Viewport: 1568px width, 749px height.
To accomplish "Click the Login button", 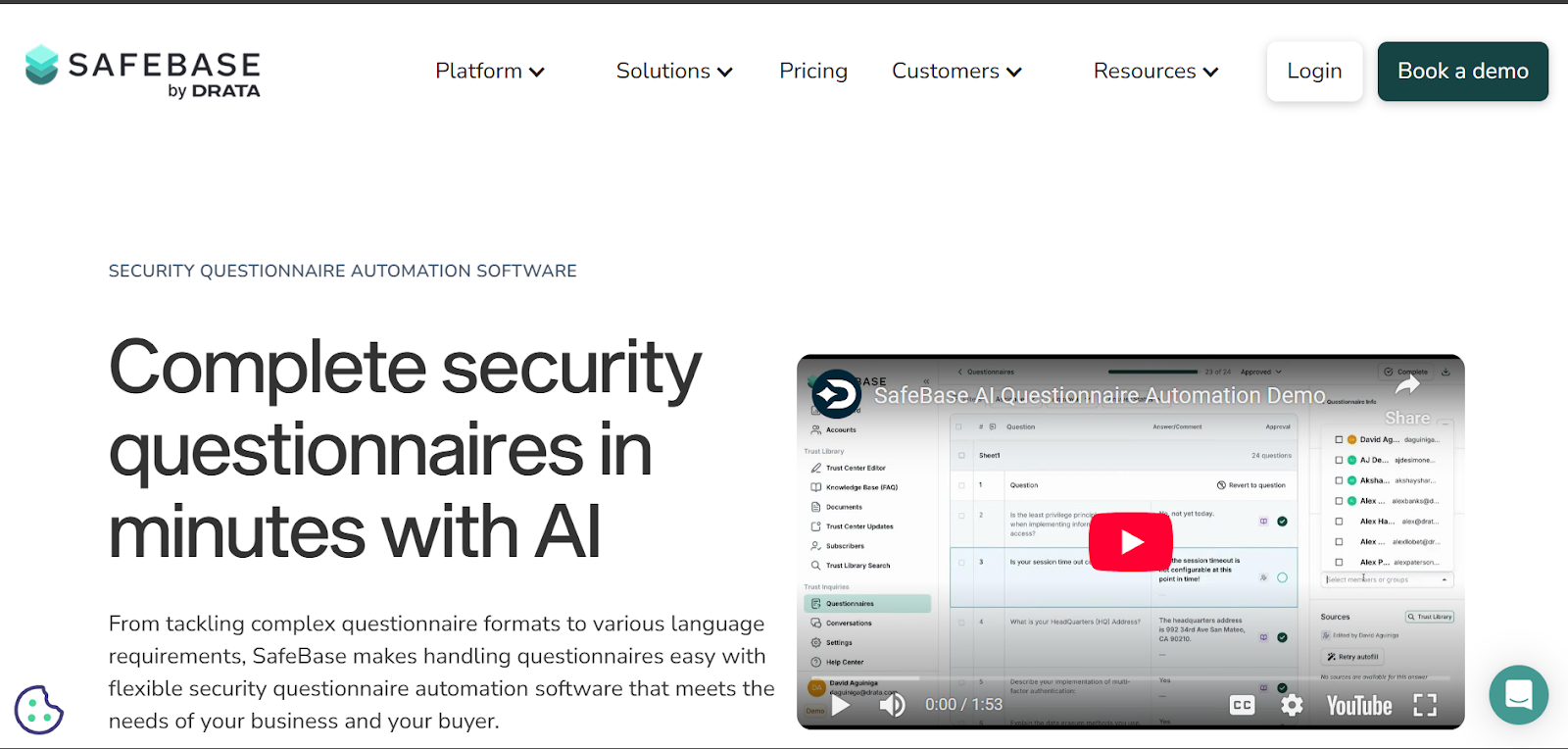I will pos(1314,71).
